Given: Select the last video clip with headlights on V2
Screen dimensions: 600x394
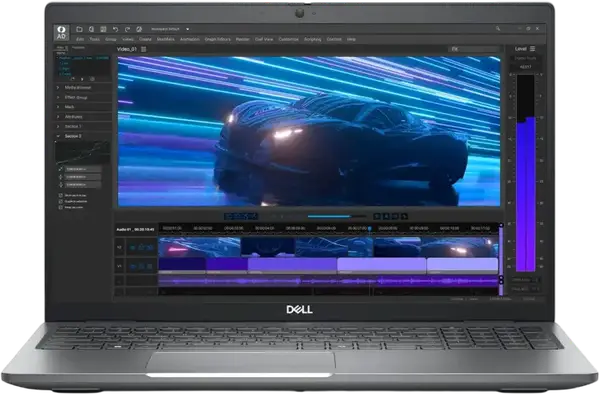Looking at the screenshot, I should [x=459, y=247].
